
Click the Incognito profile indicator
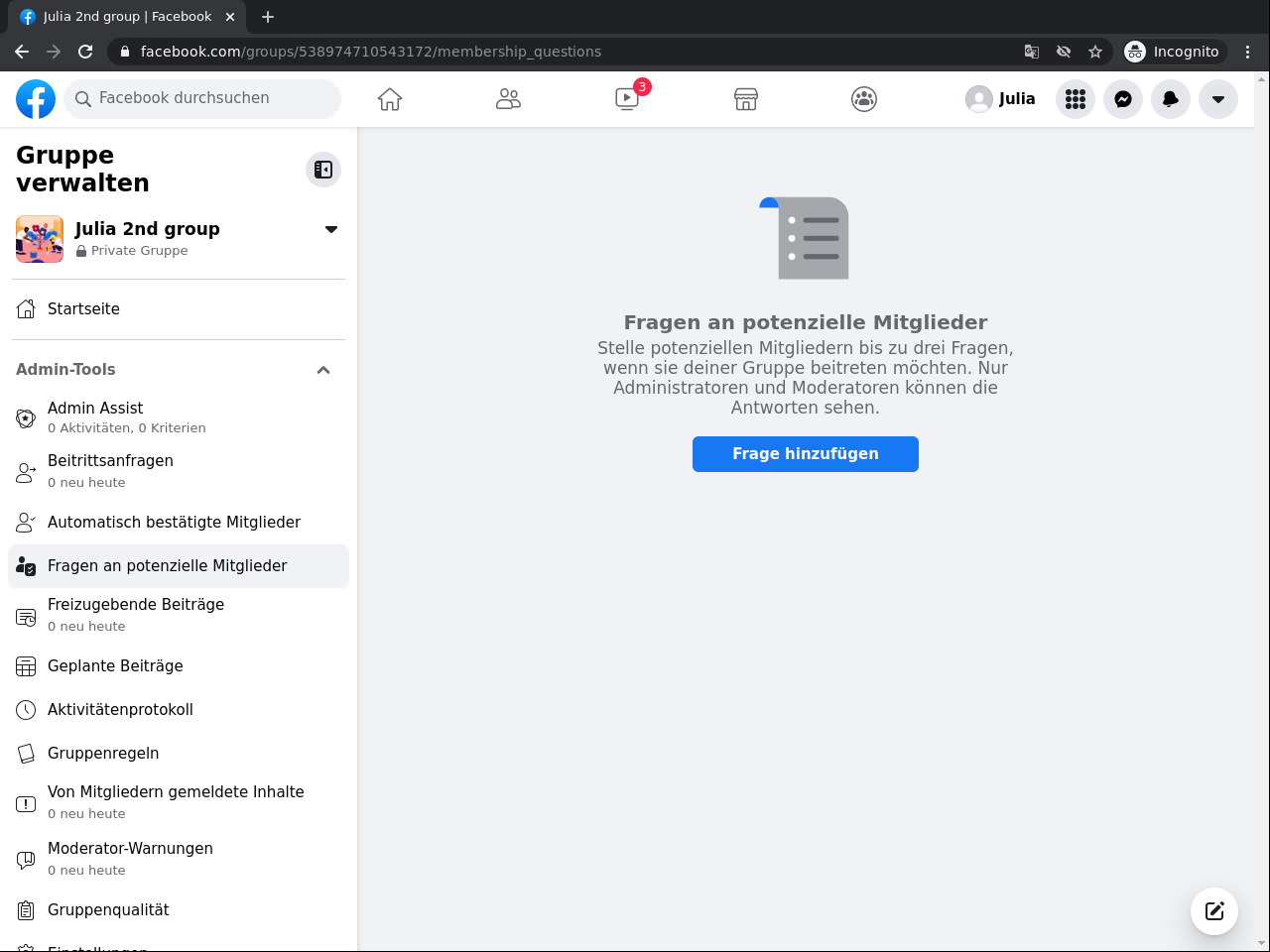pos(1176,52)
